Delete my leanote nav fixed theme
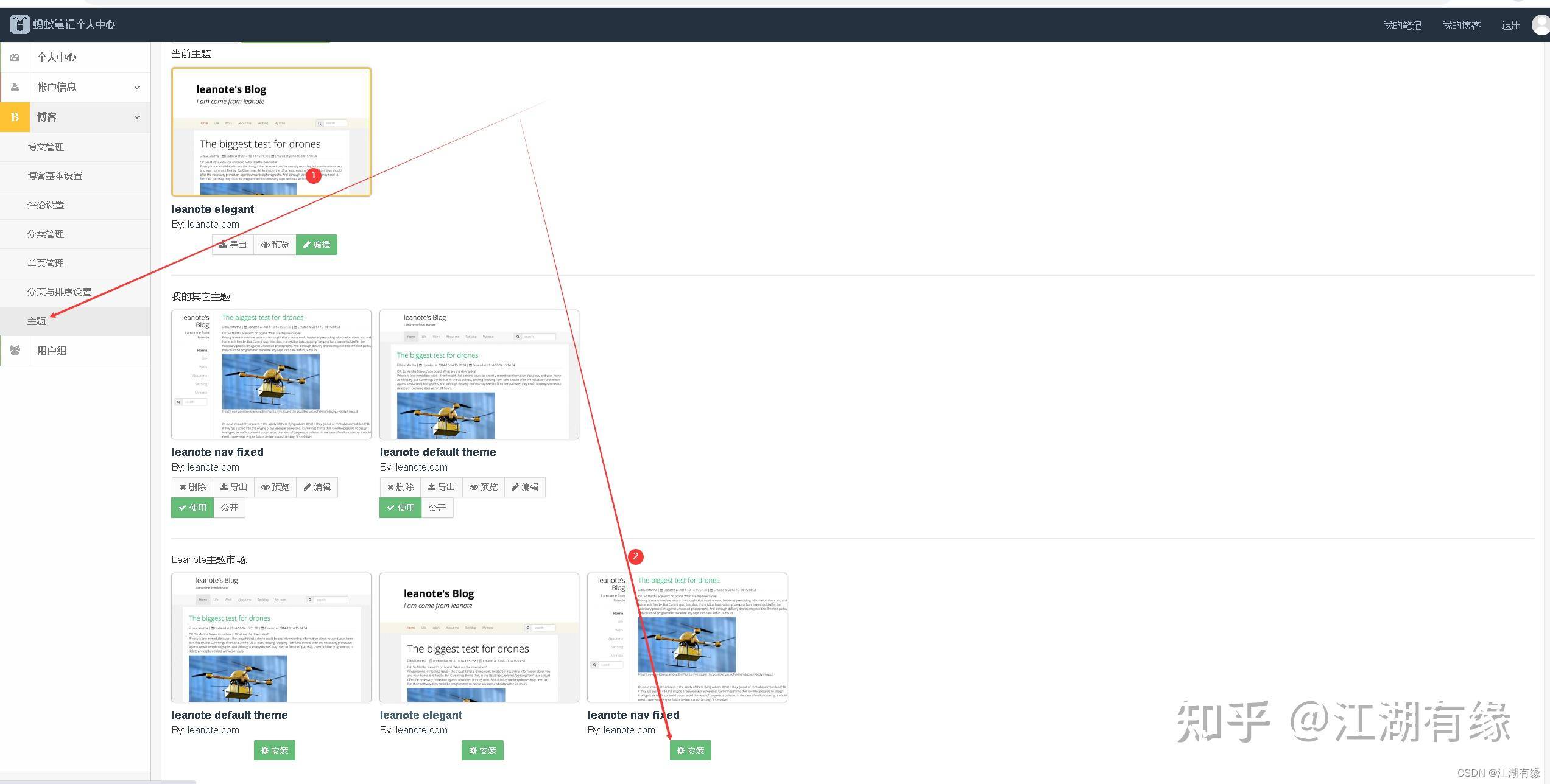Image resolution: width=1550 pixels, height=784 pixels. pyautogui.click(x=192, y=487)
